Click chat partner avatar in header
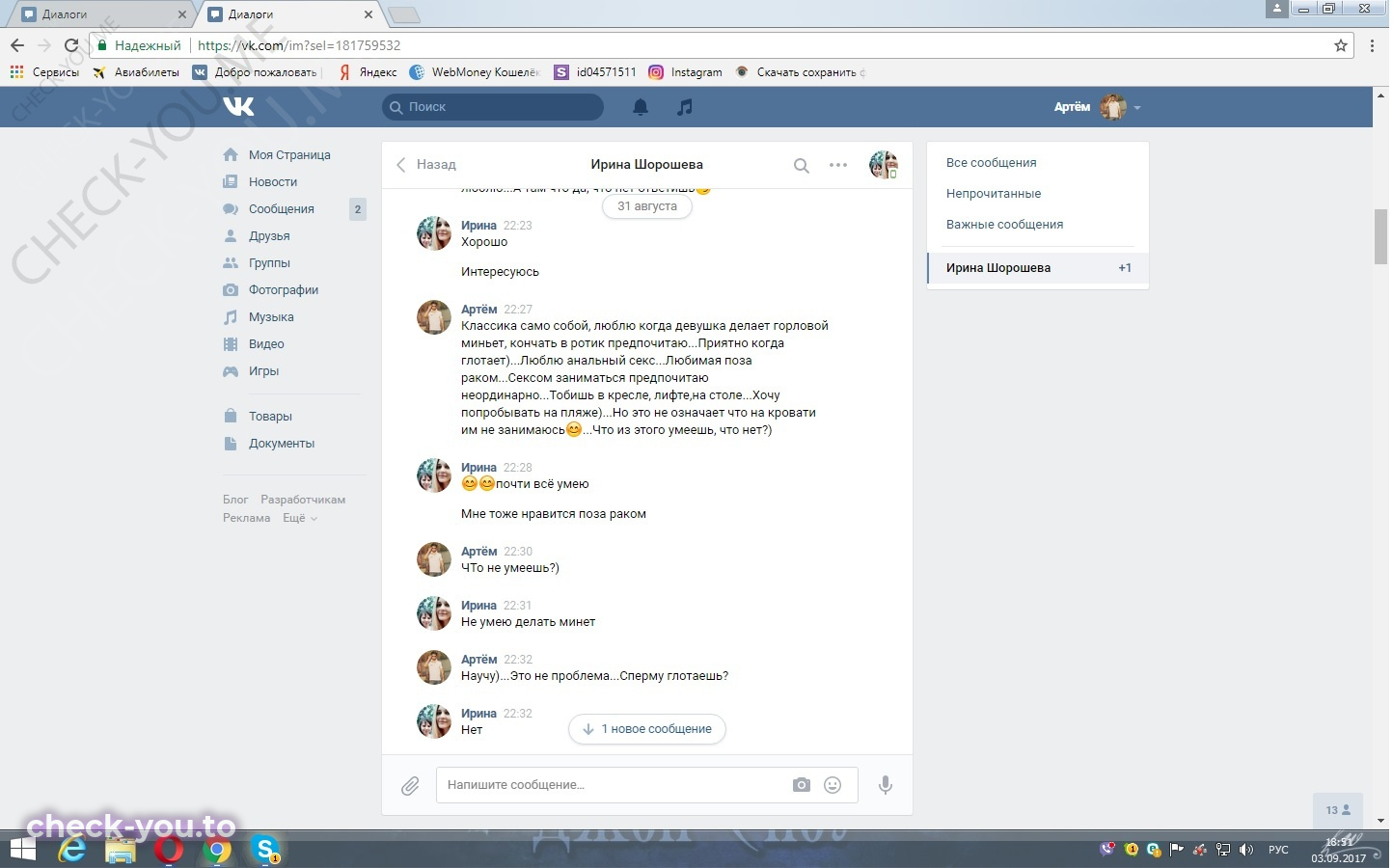This screenshot has height=868, width=1393. click(x=884, y=165)
